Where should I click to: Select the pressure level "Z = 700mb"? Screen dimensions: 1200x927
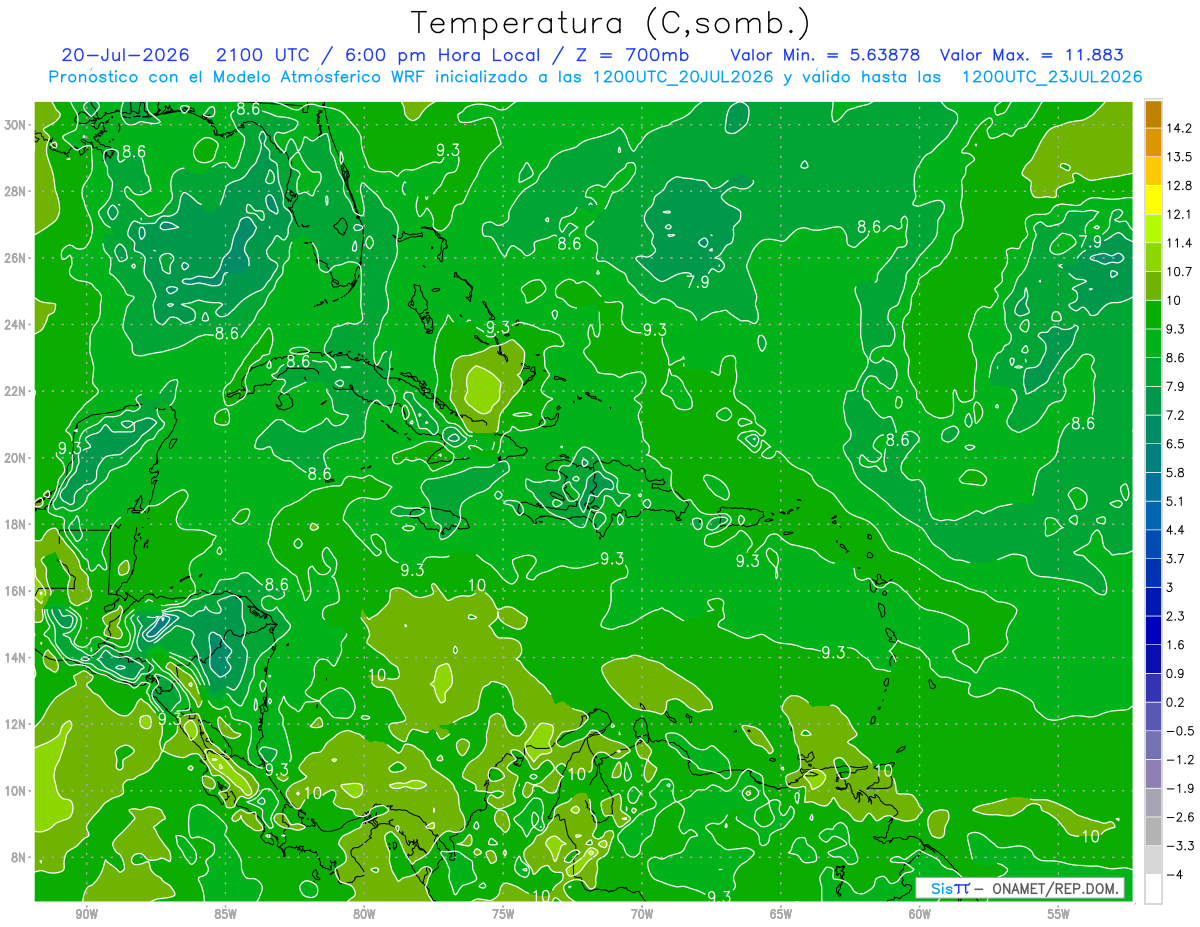[x=633, y=55]
